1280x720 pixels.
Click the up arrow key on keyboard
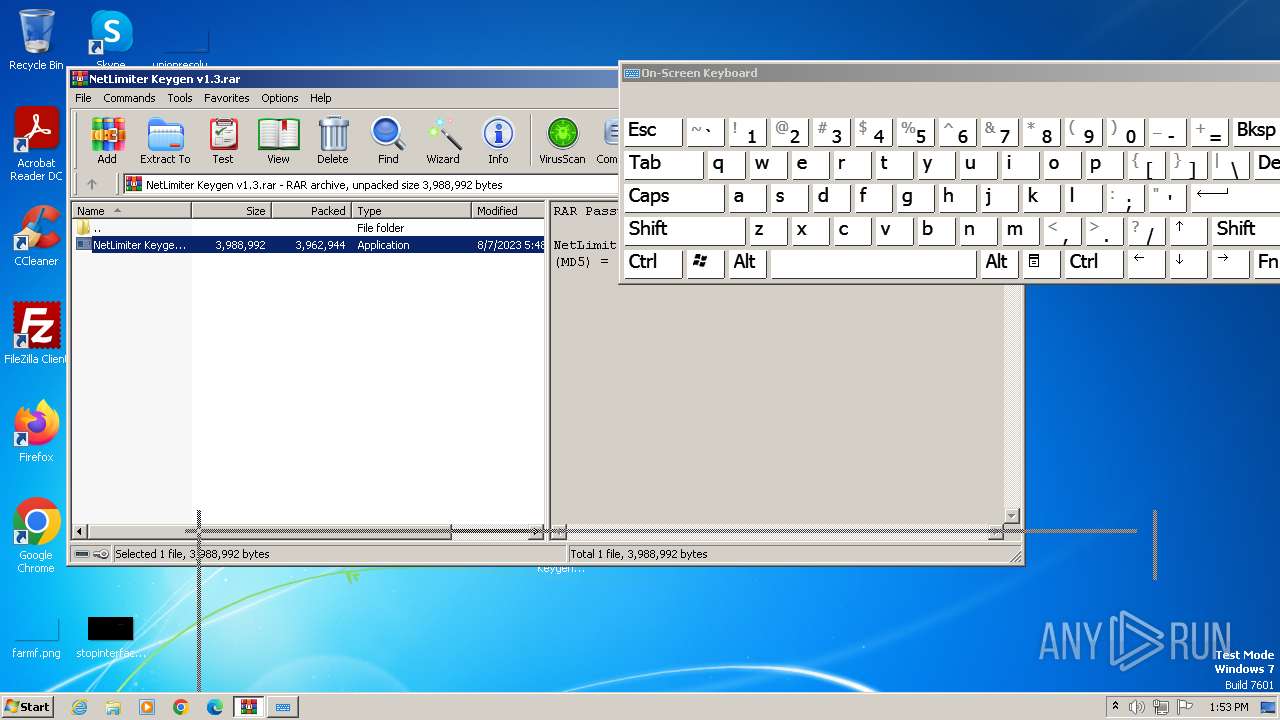1187,230
